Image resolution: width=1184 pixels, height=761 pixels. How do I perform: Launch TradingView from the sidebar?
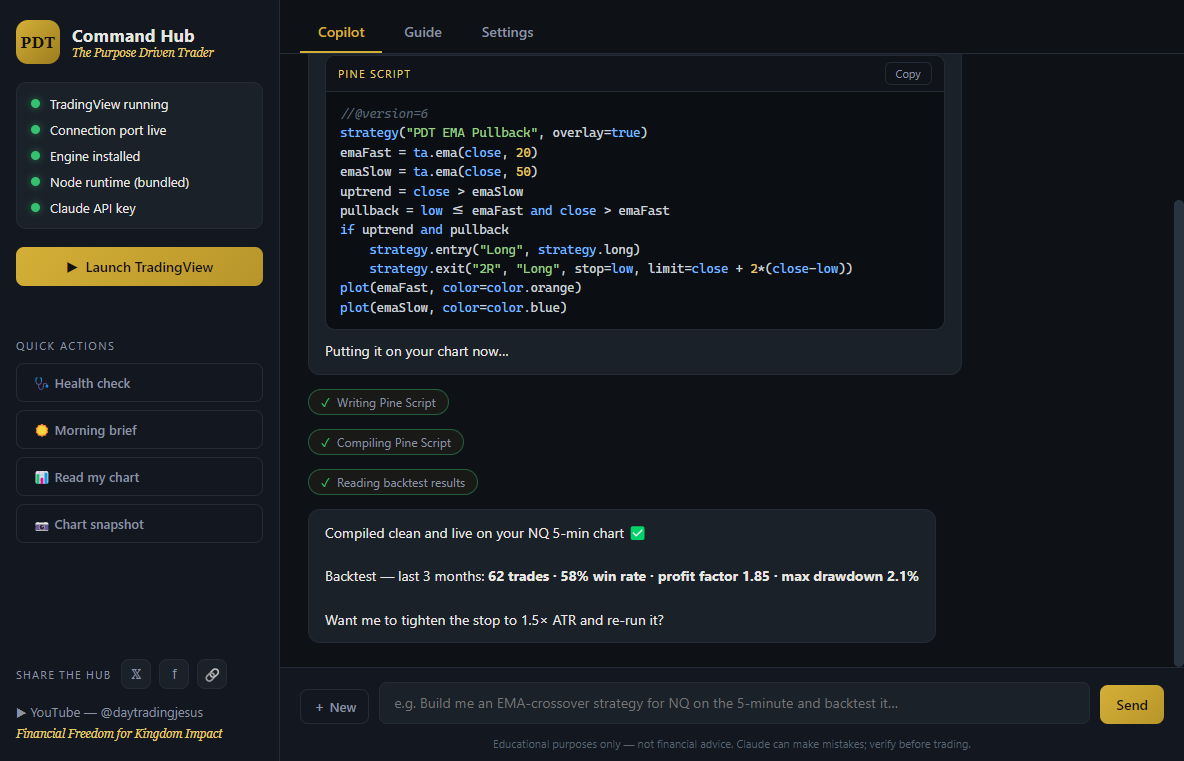(x=140, y=267)
